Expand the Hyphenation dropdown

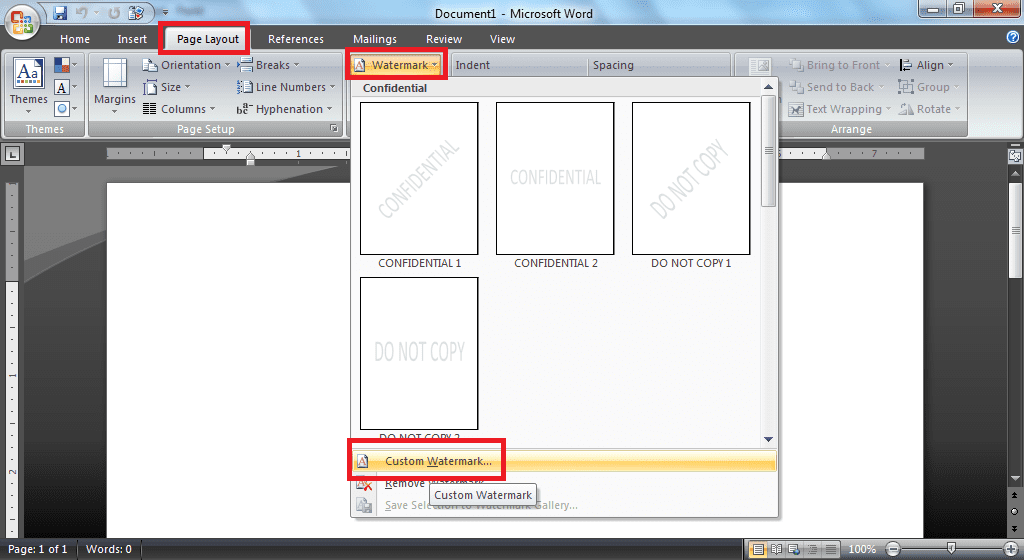pos(285,109)
